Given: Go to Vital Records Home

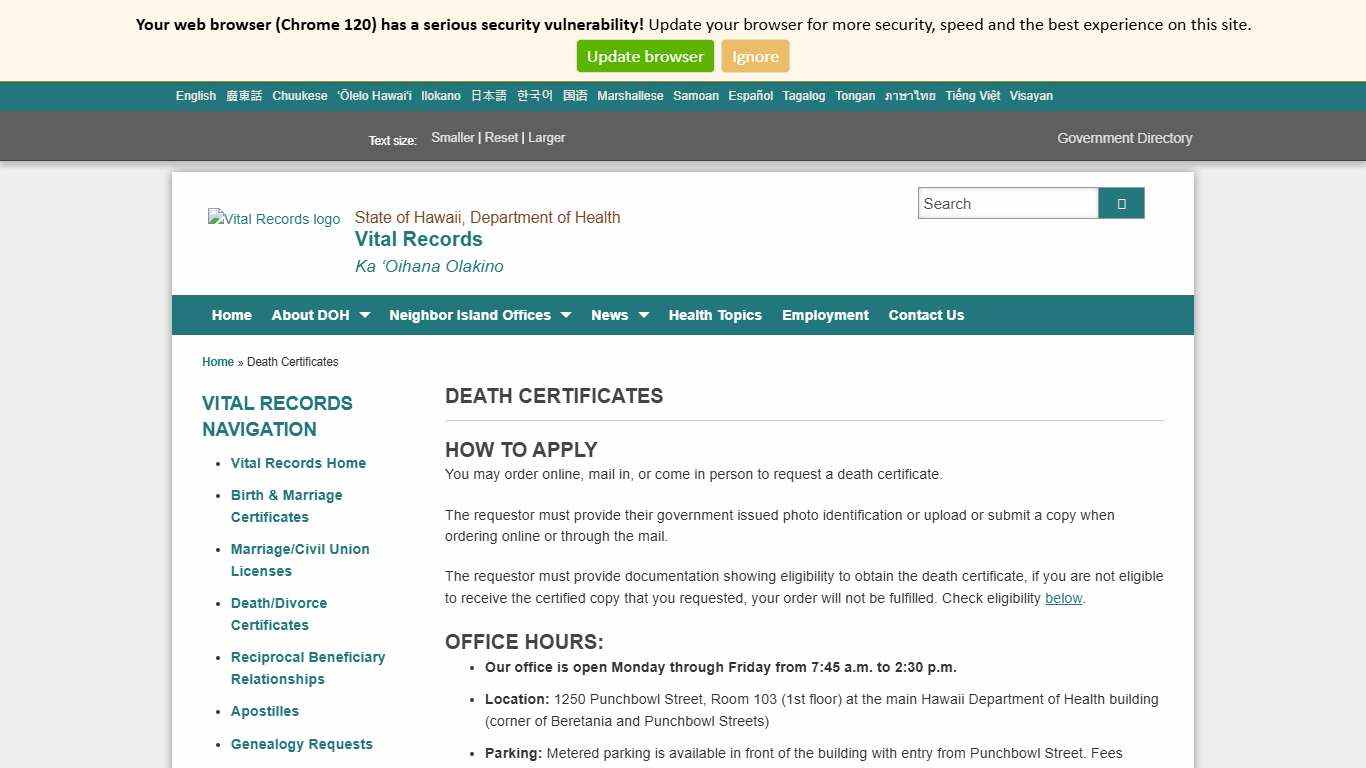Looking at the screenshot, I should coord(298,463).
